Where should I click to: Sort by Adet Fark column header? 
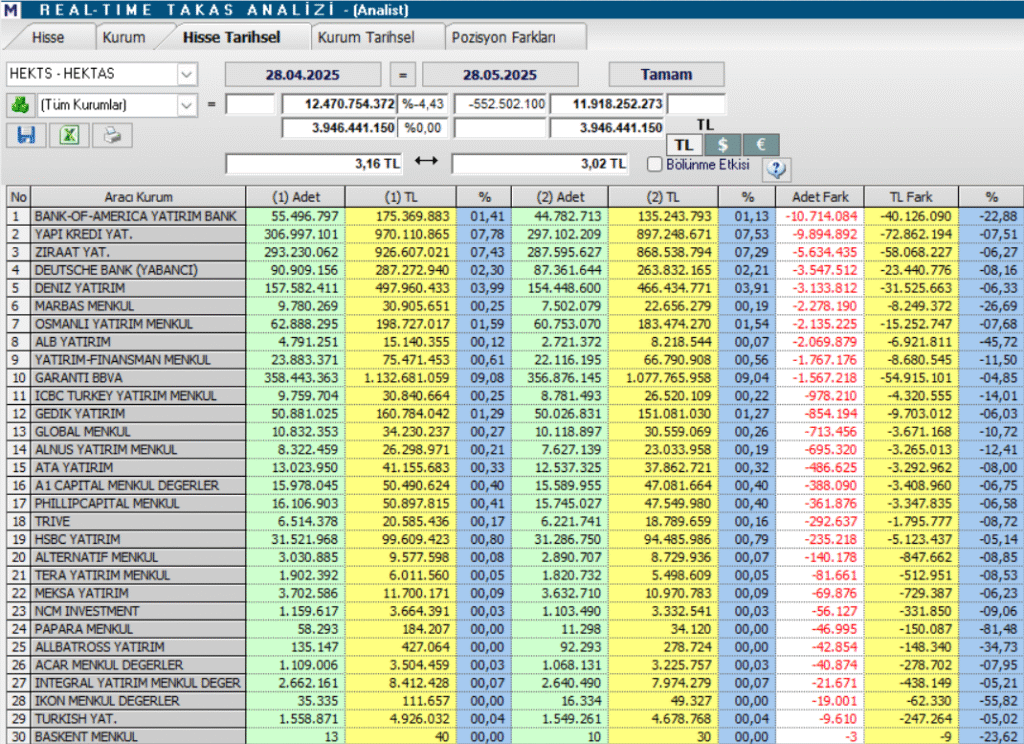click(x=820, y=197)
